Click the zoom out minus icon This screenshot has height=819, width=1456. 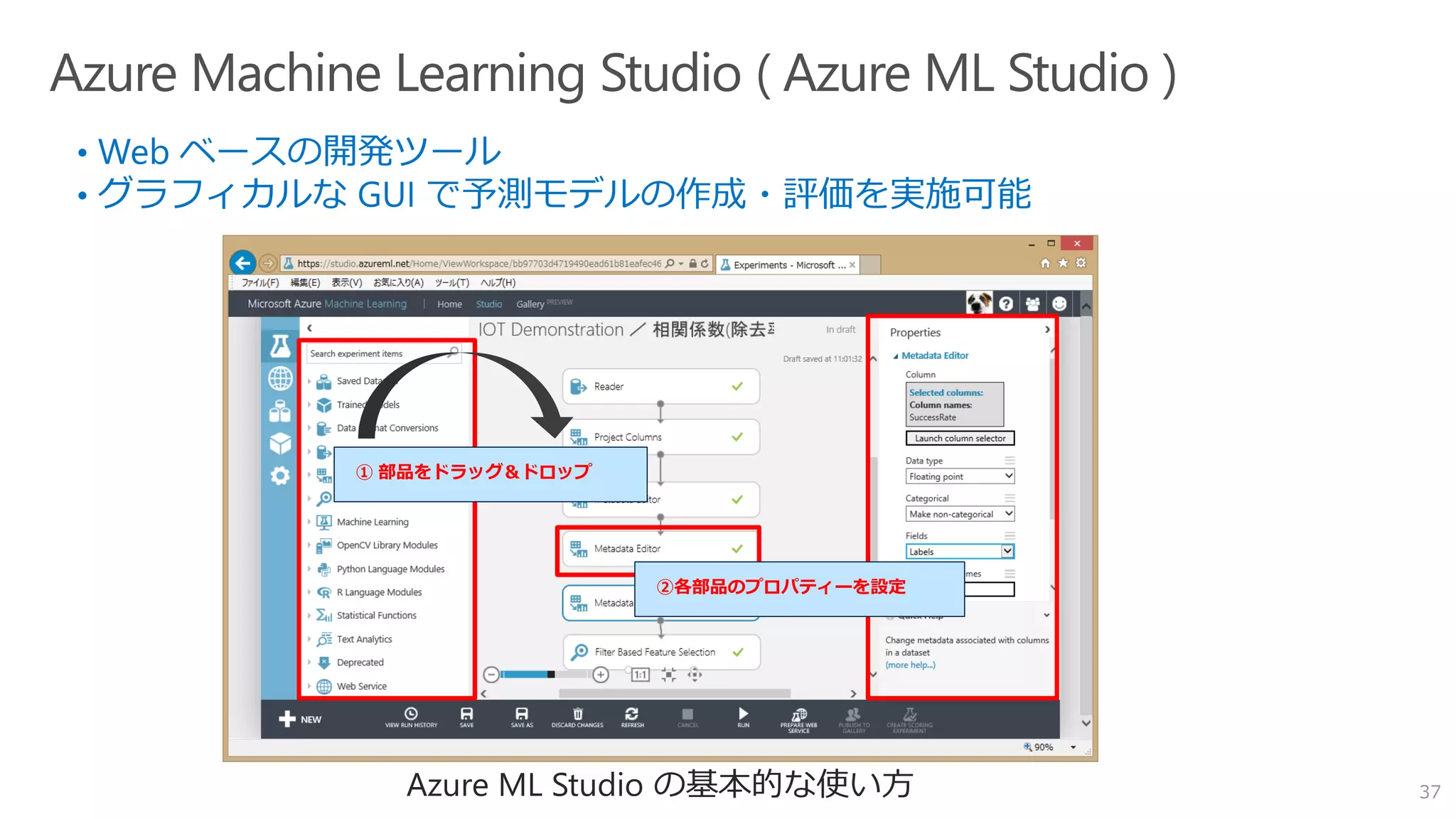click(491, 675)
